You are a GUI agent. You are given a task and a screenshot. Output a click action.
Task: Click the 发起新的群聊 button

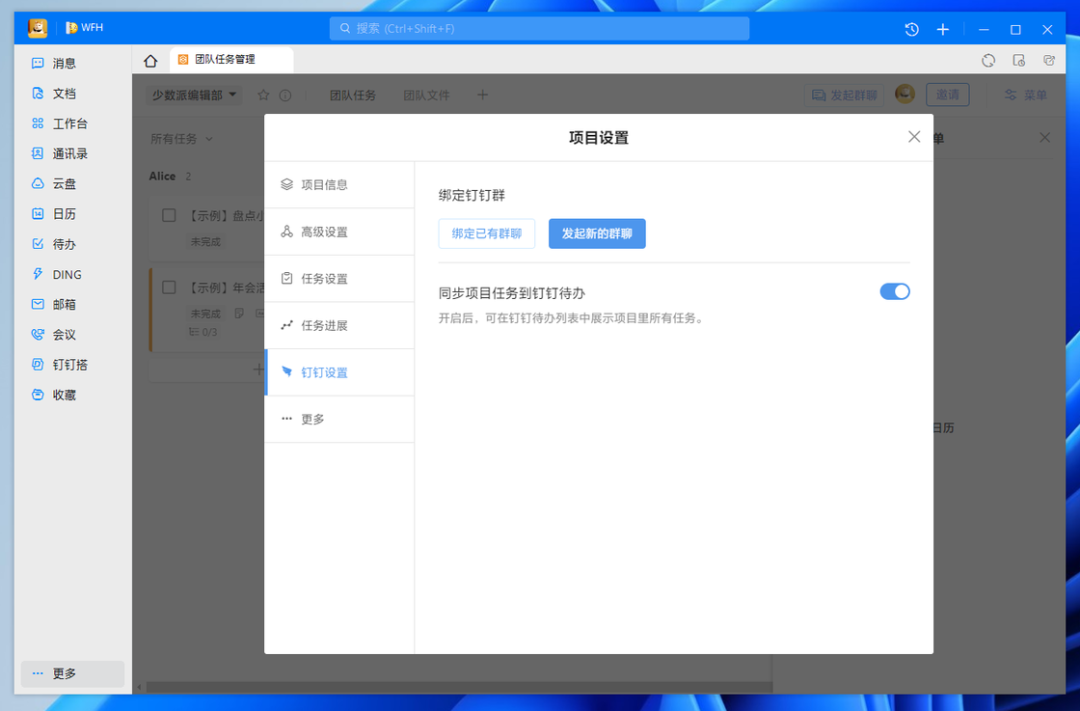(597, 234)
